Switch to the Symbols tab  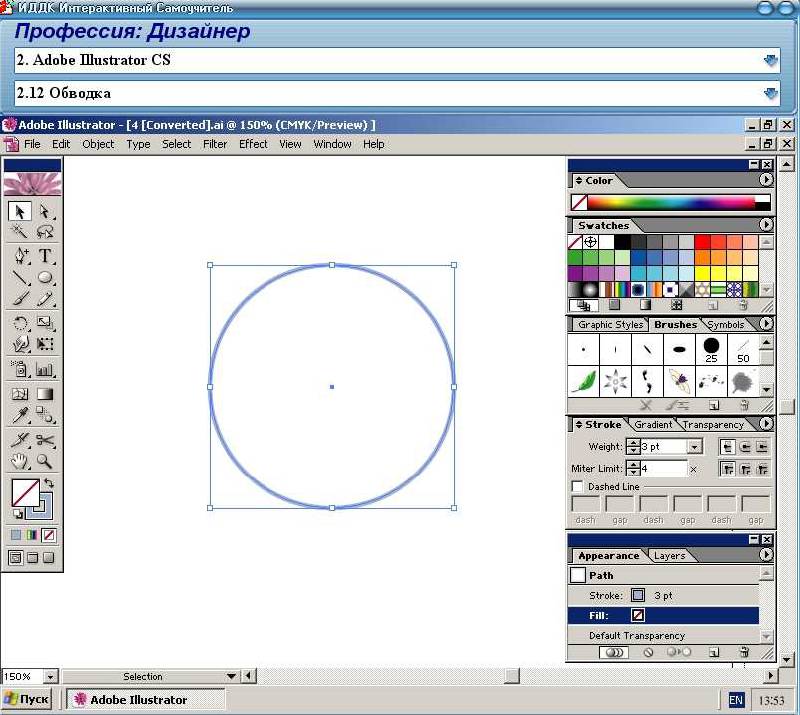coord(726,325)
